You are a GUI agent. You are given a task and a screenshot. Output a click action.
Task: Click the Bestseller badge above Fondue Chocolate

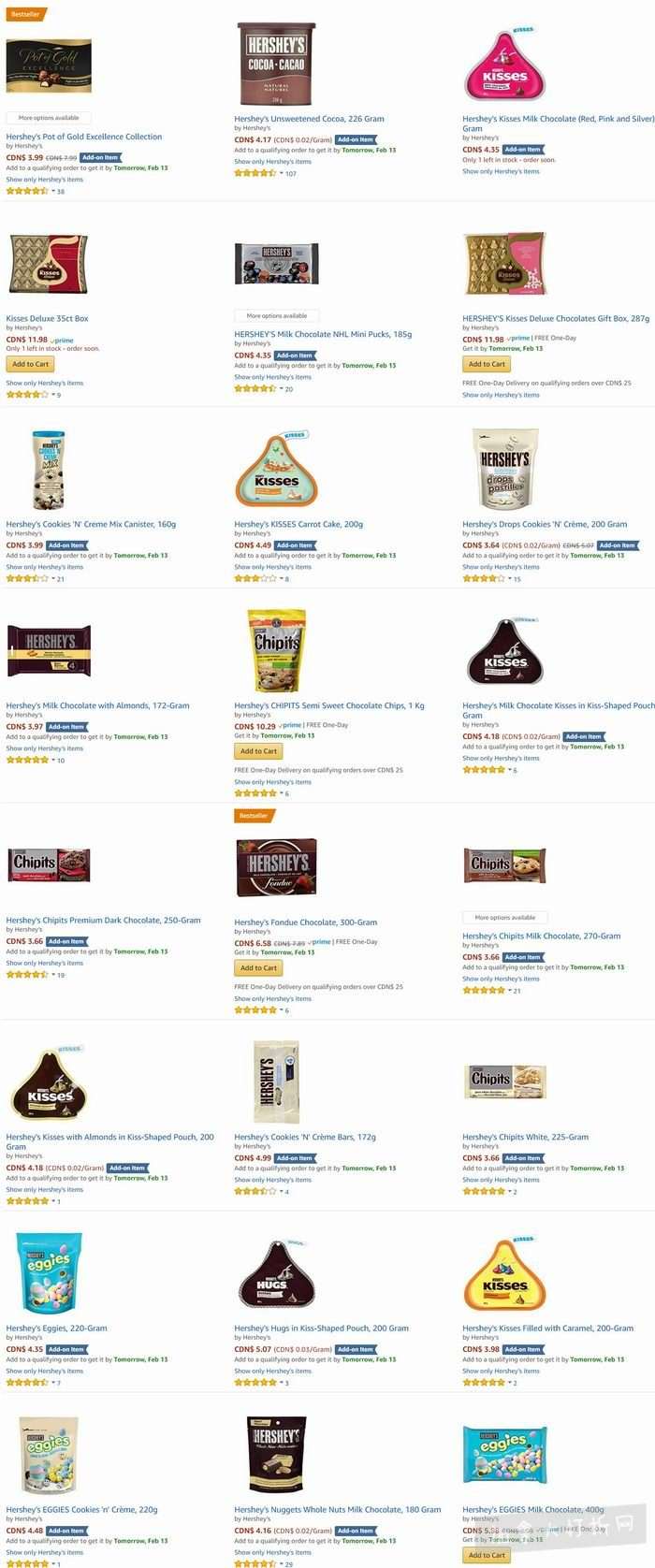tap(254, 816)
